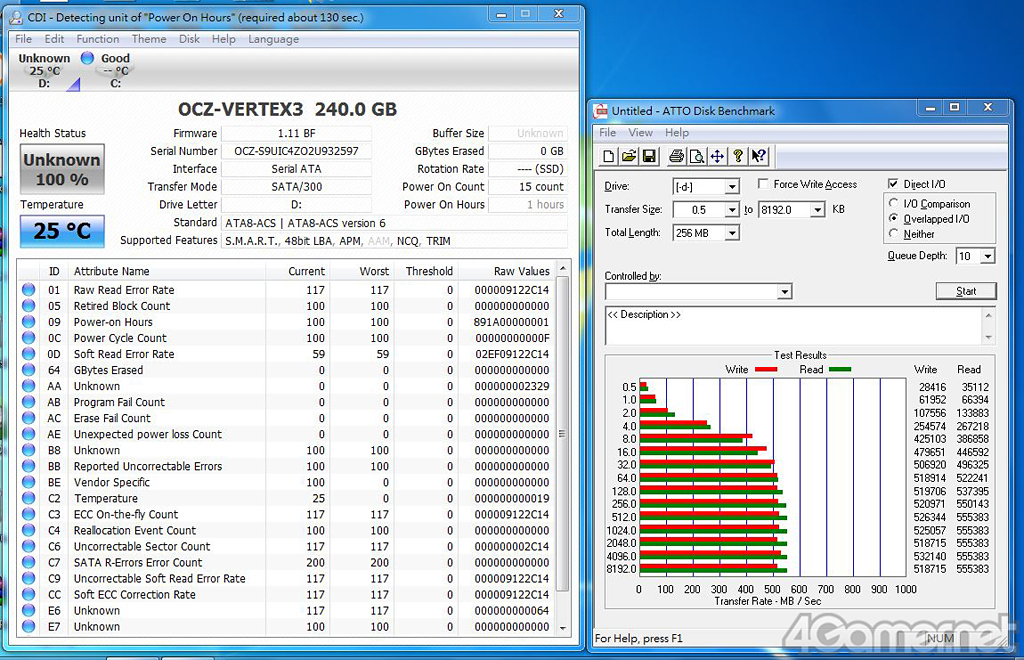Activate the context help pointer icon

(x=759, y=156)
